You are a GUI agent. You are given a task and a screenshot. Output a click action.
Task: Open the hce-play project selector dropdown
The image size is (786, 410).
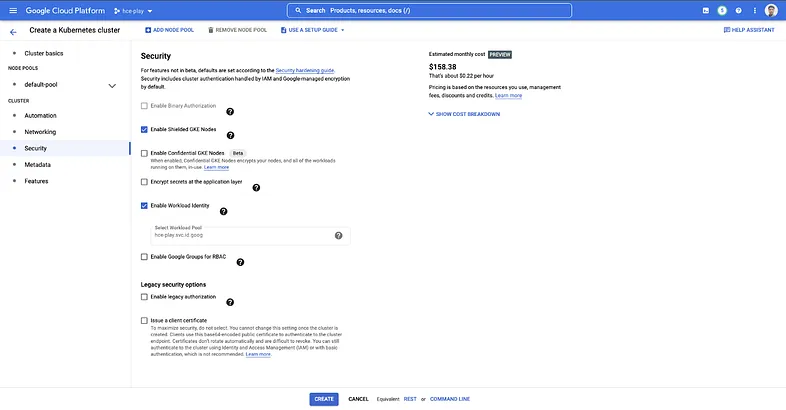(133, 11)
